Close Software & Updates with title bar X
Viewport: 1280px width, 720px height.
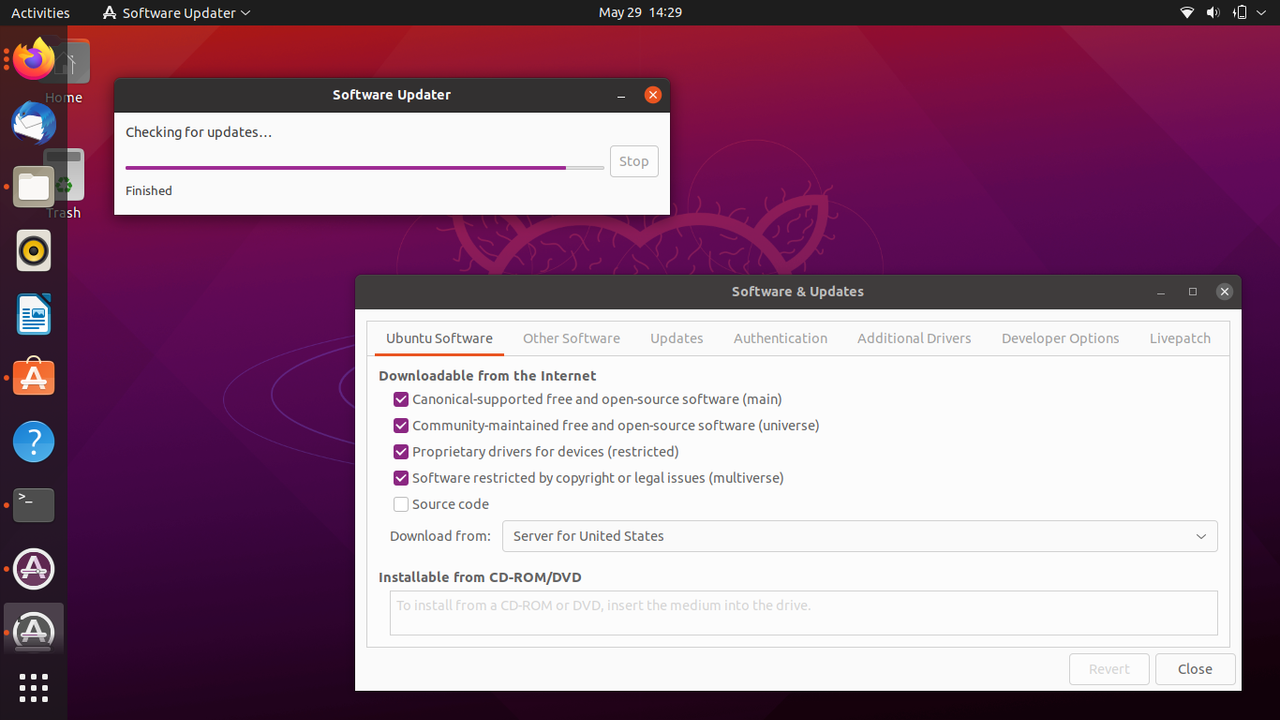coord(1224,292)
